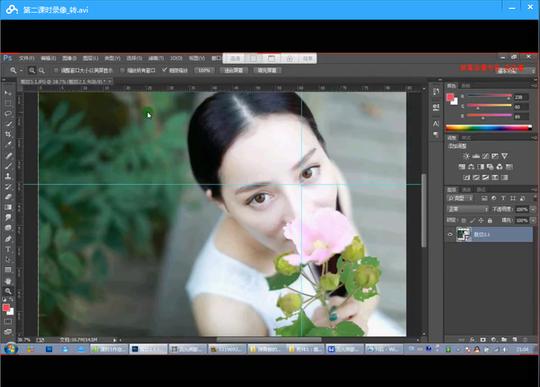Add a Vibrance adjustment
This screenshot has height=387, width=540.
505,156
